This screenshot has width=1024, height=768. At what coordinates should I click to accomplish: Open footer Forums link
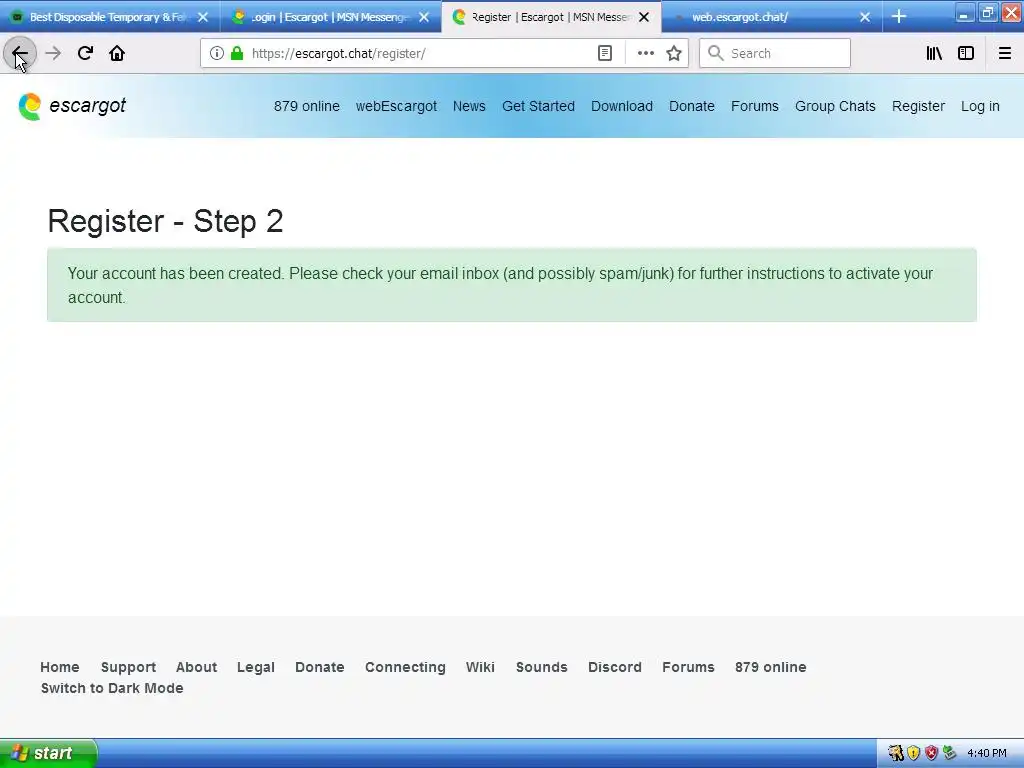[688, 667]
